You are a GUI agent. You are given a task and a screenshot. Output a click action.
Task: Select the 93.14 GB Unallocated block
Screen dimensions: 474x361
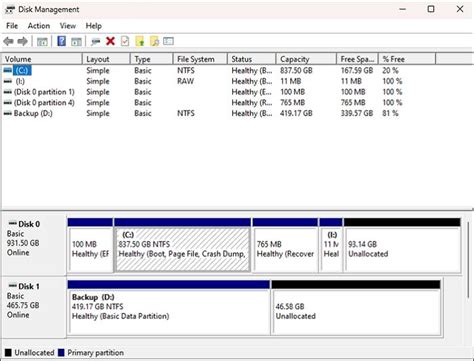point(402,245)
